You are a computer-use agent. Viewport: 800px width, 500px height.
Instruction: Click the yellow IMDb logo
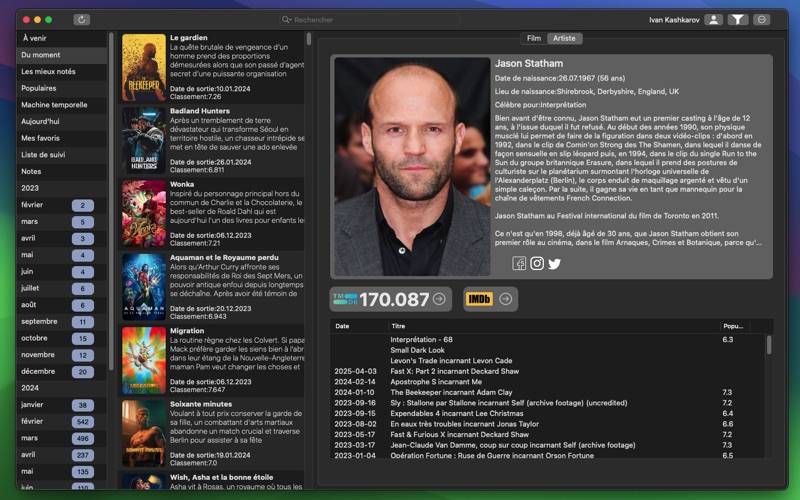[x=479, y=299]
